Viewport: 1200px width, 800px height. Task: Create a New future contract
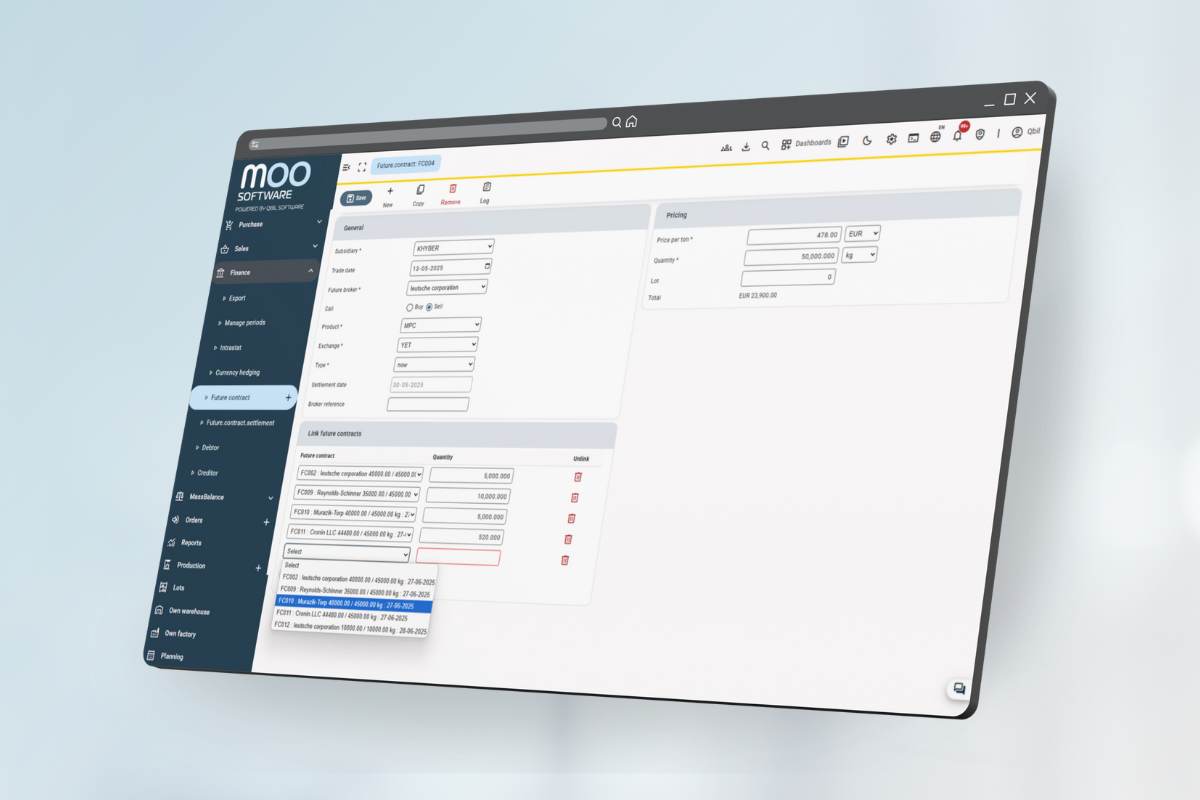(389, 195)
